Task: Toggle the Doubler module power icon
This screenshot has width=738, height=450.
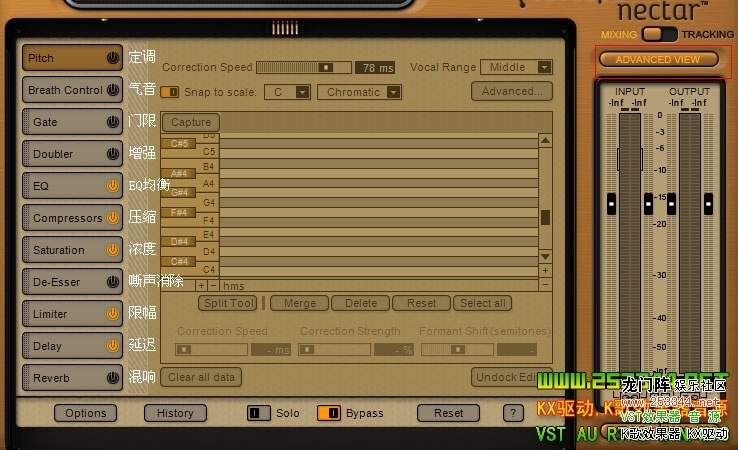Action: tap(112, 154)
